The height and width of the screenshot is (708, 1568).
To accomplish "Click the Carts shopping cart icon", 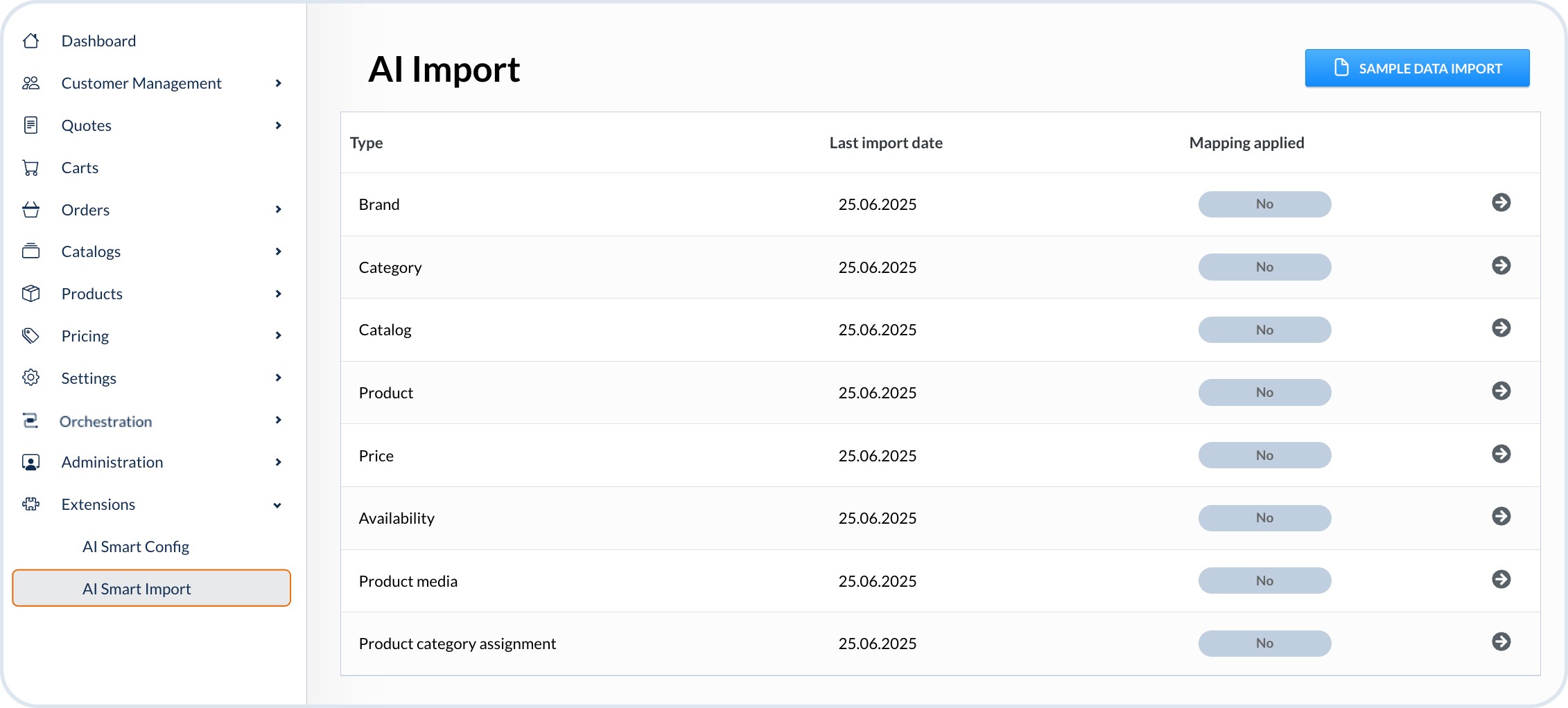I will tap(31, 168).
